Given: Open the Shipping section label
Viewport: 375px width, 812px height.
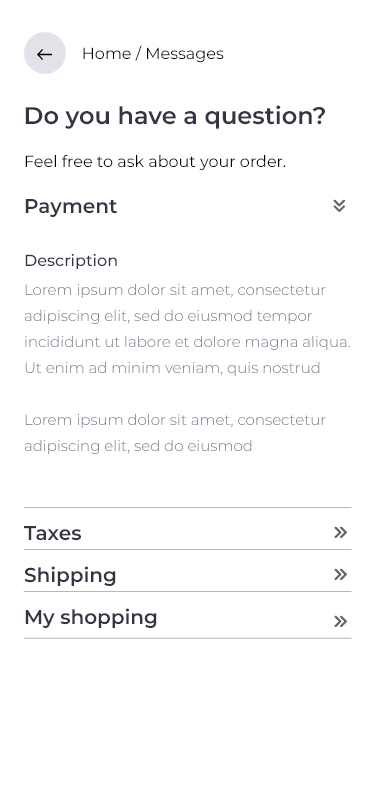Looking at the screenshot, I should [70, 575].
